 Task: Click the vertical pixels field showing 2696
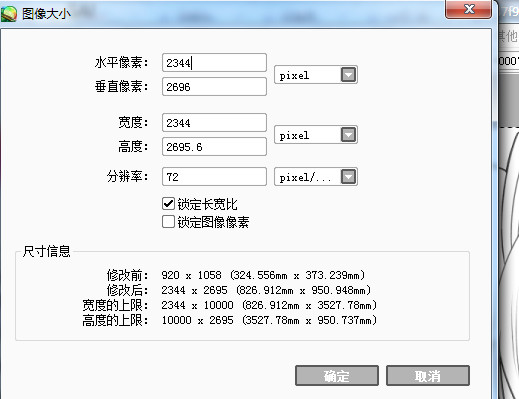(214, 87)
